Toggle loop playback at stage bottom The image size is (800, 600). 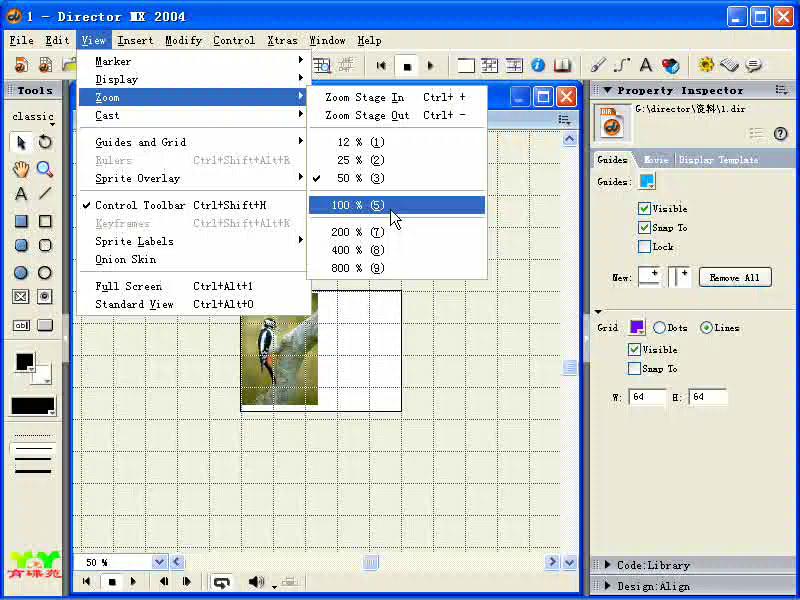click(x=221, y=582)
